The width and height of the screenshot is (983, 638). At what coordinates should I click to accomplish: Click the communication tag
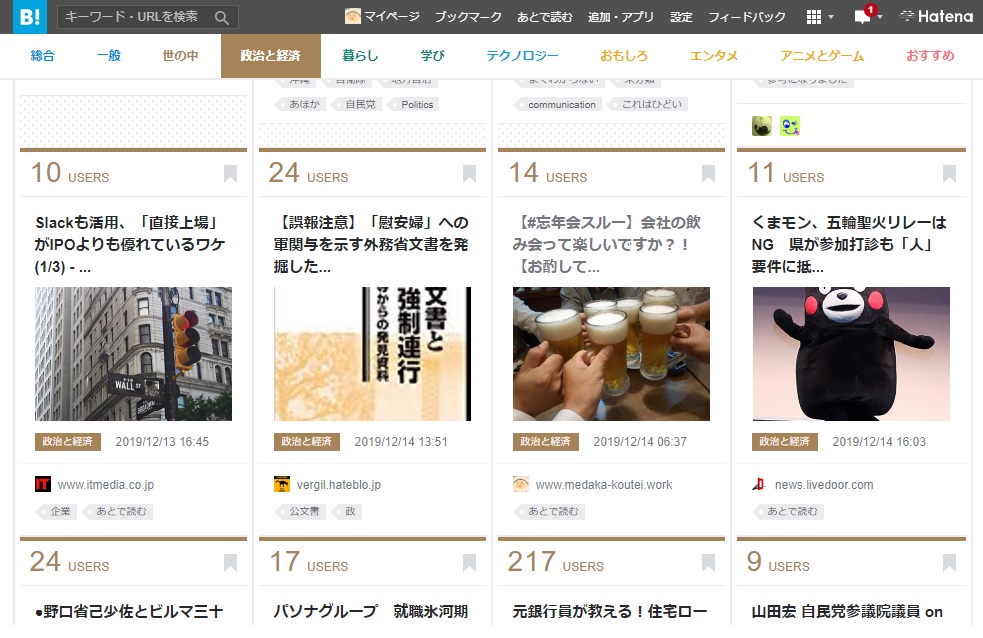[560, 105]
